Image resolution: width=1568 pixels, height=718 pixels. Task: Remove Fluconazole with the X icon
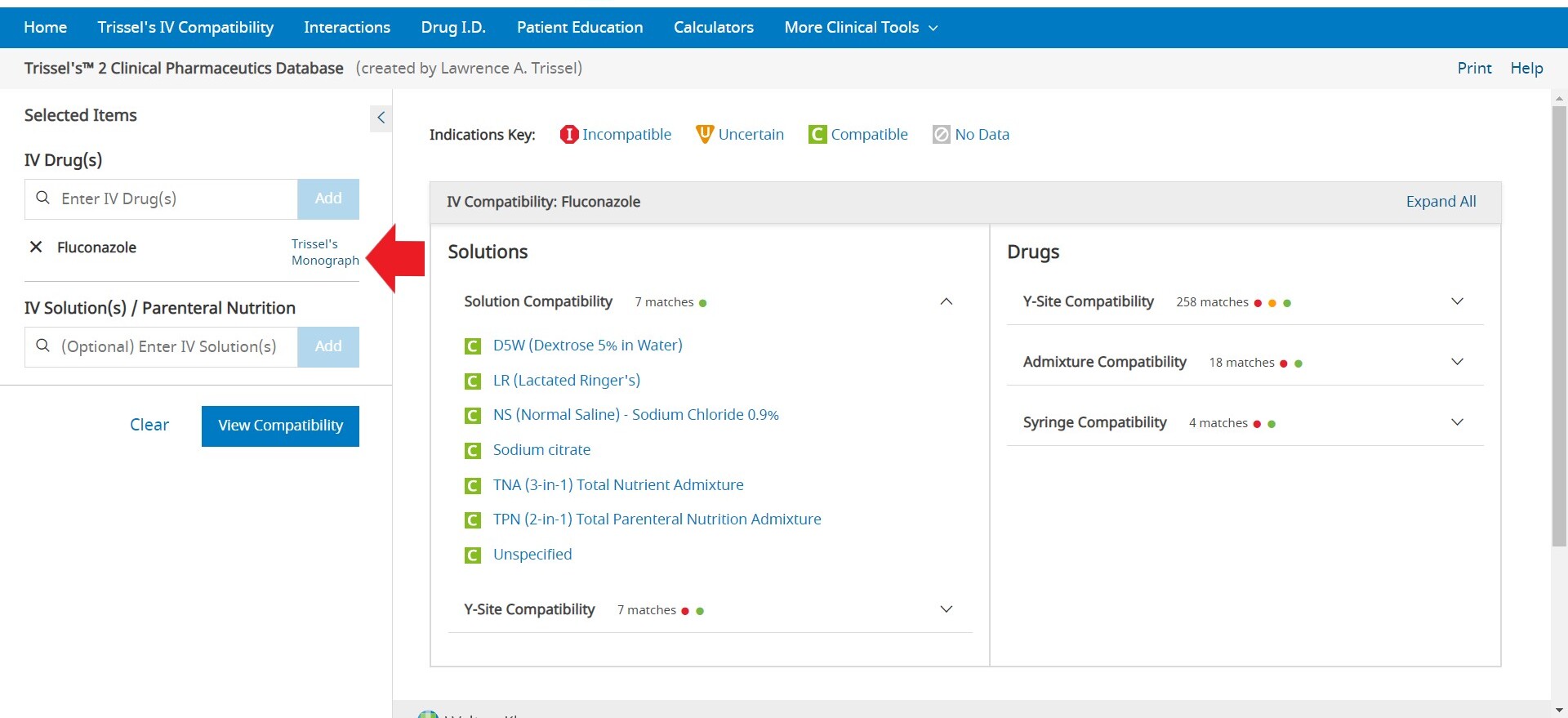point(36,247)
